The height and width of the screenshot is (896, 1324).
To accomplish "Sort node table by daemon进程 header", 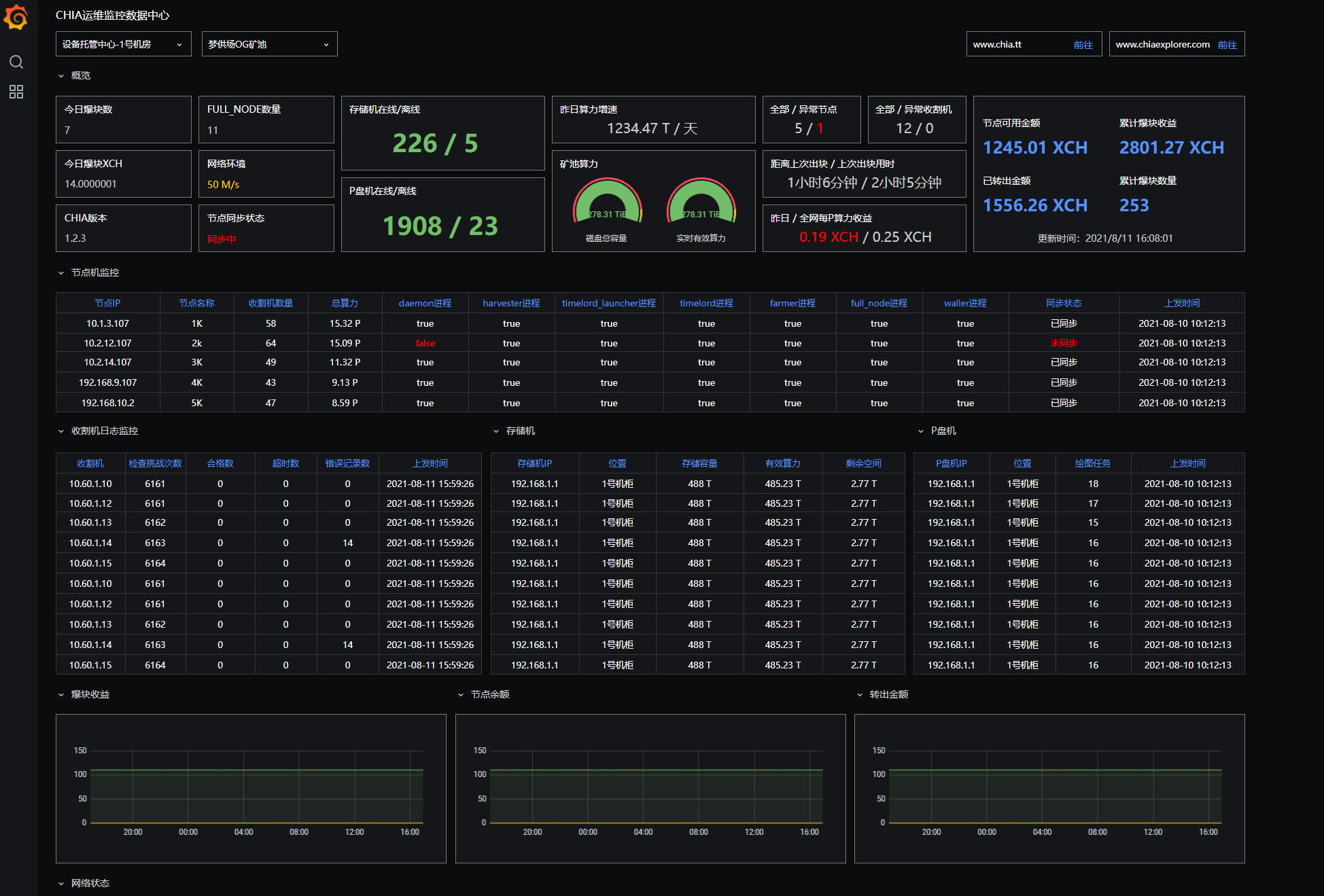I will (425, 303).
